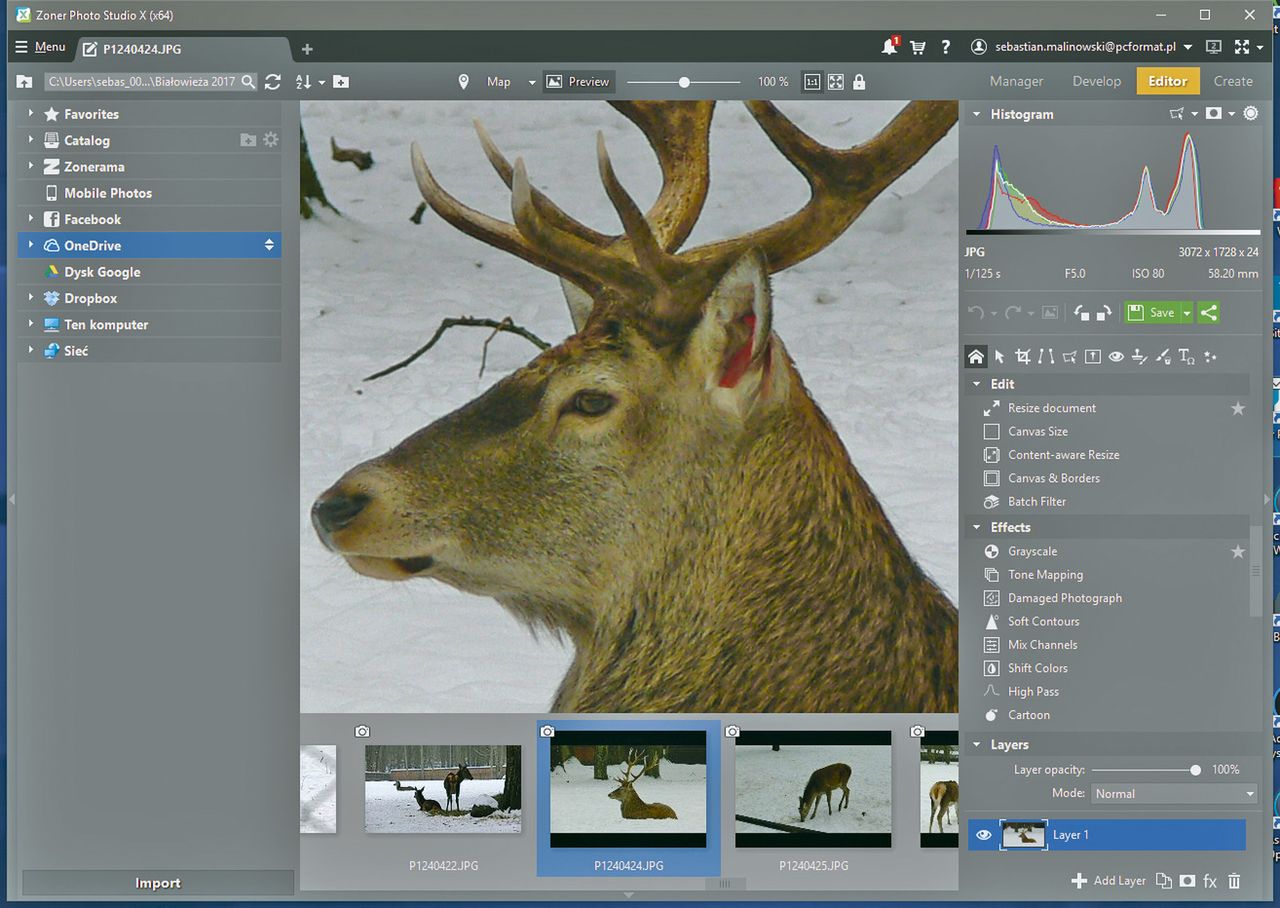Pick the Clone Stamp tool
1280x908 pixels.
(1140, 356)
